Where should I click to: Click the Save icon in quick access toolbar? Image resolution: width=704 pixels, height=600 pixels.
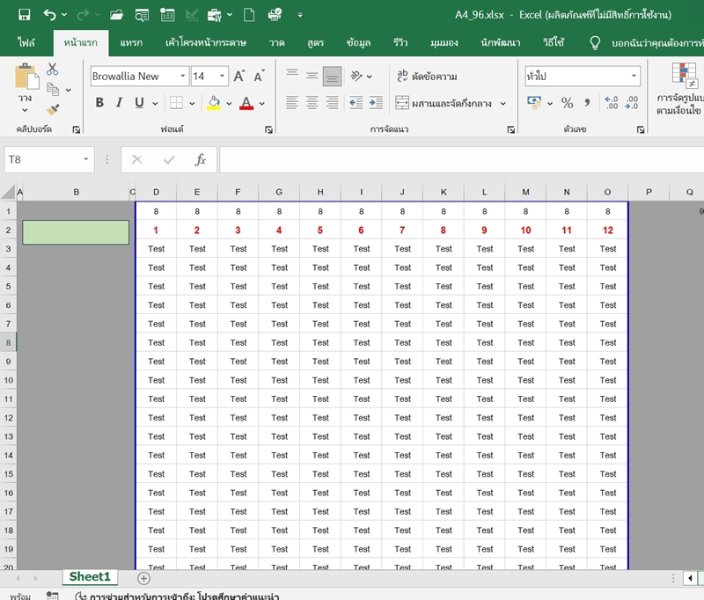pyautogui.click(x=24, y=15)
